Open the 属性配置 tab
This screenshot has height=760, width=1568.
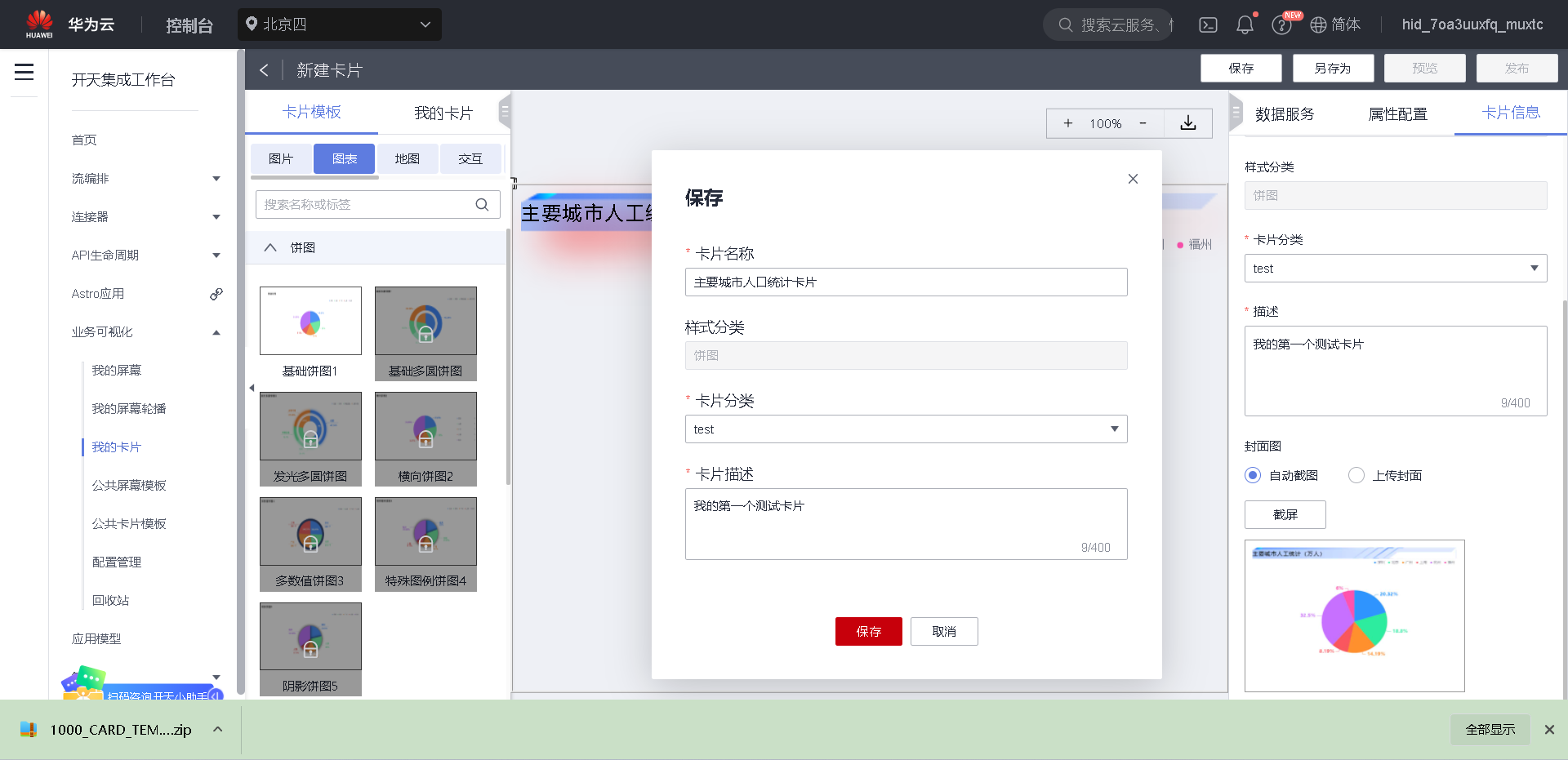point(1398,114)
